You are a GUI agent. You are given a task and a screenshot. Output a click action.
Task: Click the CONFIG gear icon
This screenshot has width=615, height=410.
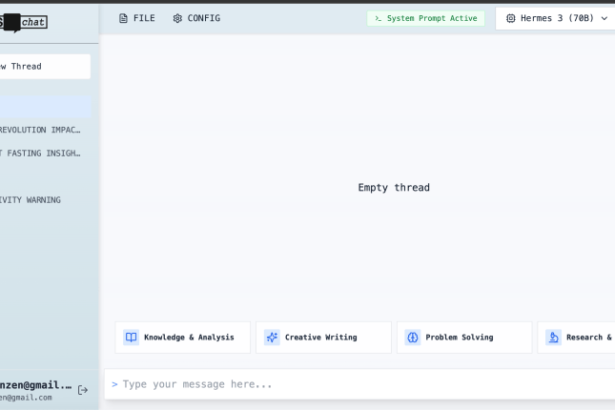click(177, 18)
